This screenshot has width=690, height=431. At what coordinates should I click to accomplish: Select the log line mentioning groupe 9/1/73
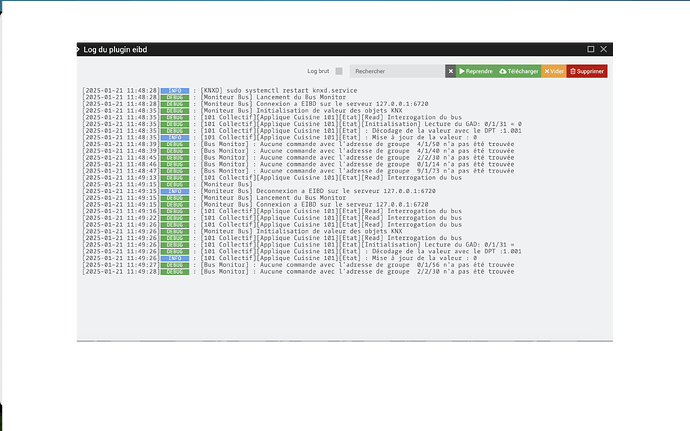point(298,171)
